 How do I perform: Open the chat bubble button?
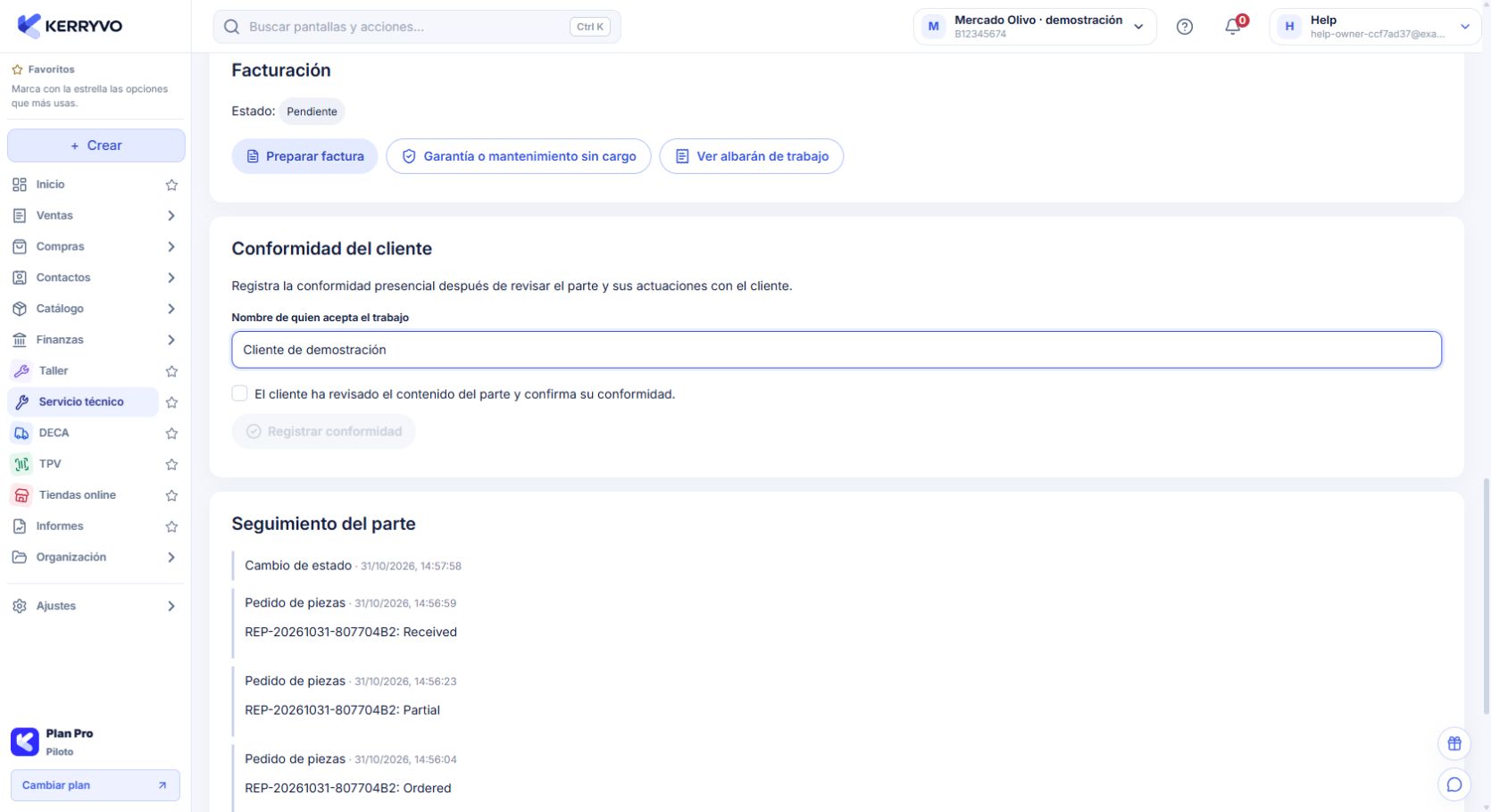tap(1454, 784)
